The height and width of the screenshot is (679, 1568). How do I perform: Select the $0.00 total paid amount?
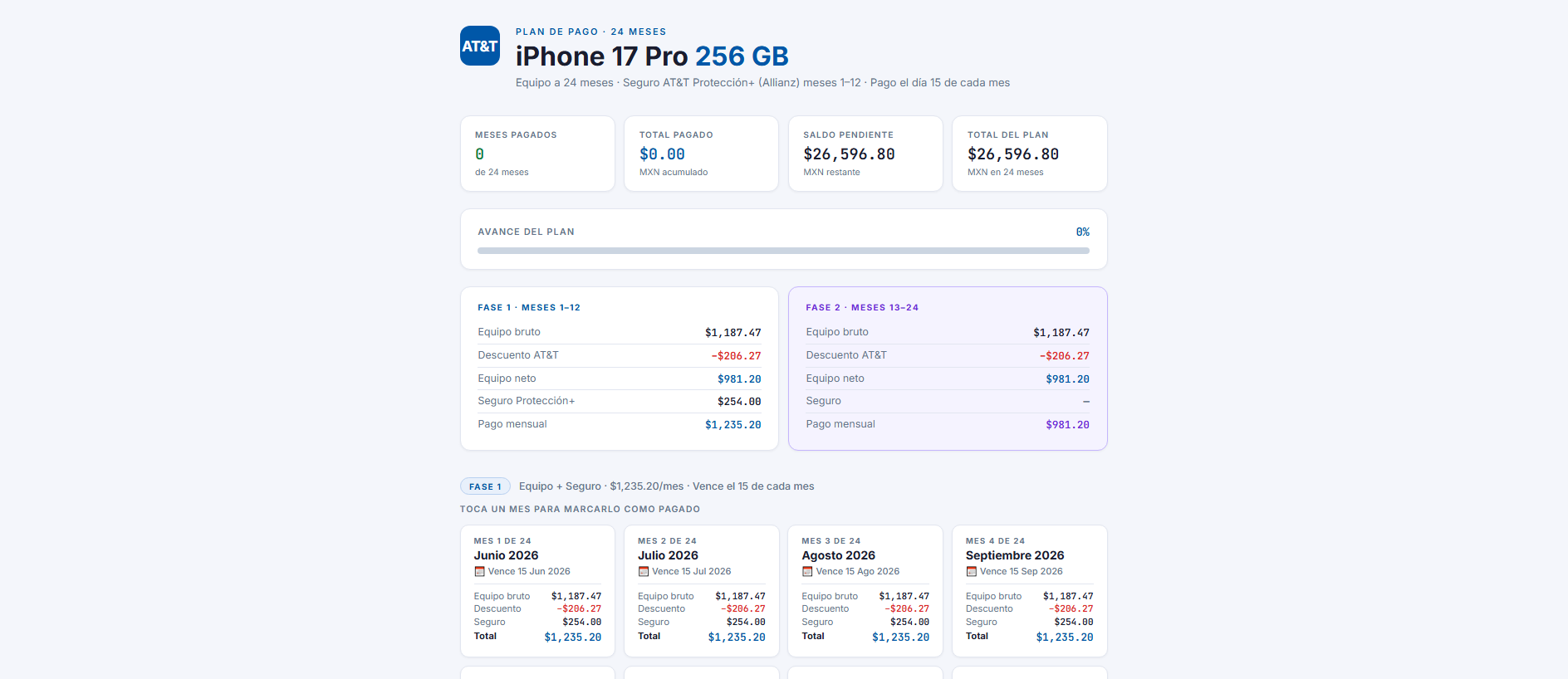pos(662,154)
